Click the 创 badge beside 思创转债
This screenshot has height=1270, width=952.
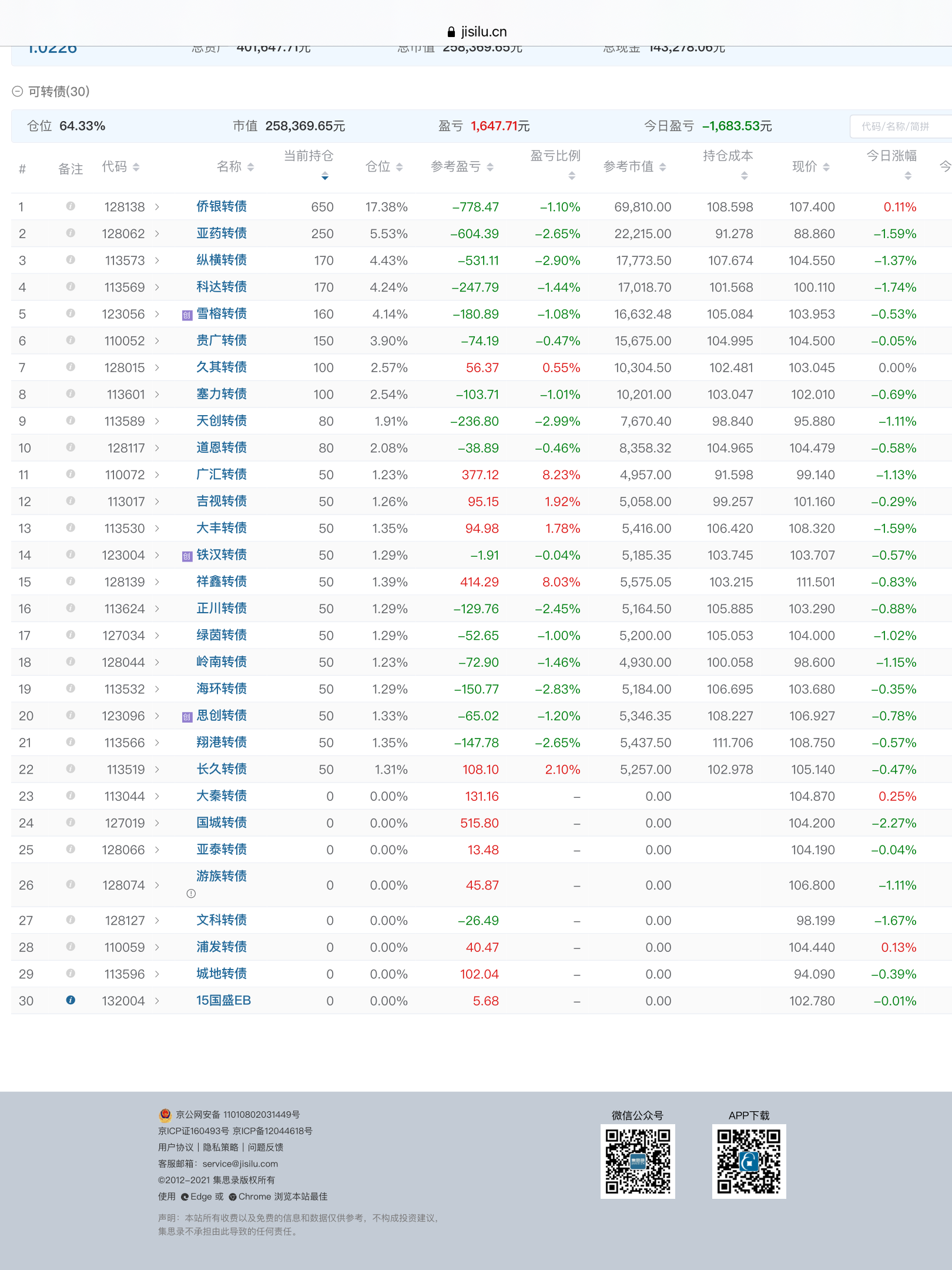[x=187, y=717]
